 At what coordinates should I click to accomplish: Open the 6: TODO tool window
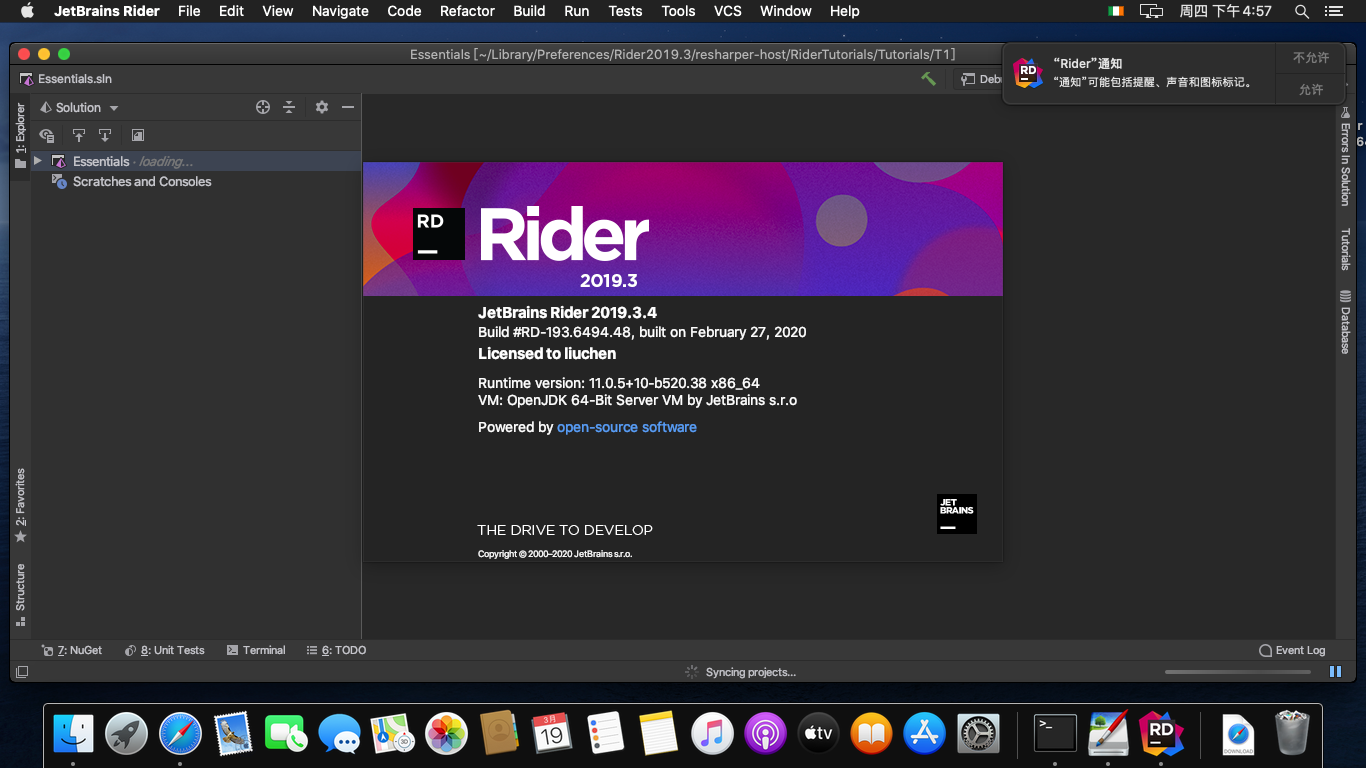(336, 650)
